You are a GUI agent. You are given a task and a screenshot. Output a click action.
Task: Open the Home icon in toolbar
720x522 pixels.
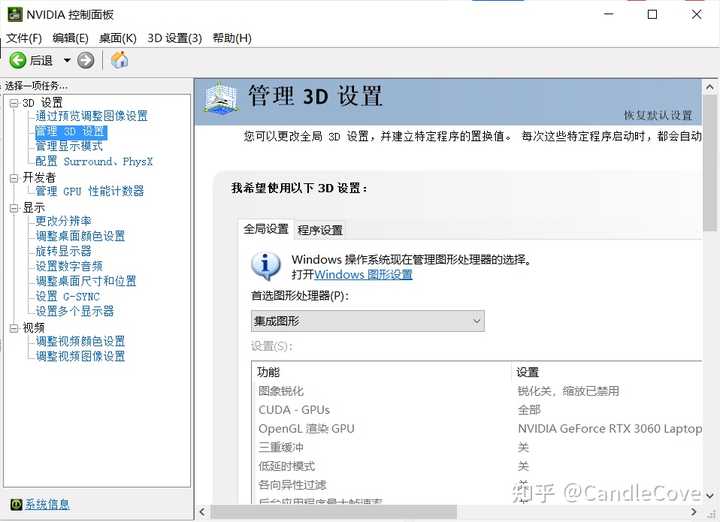[119, 60]
